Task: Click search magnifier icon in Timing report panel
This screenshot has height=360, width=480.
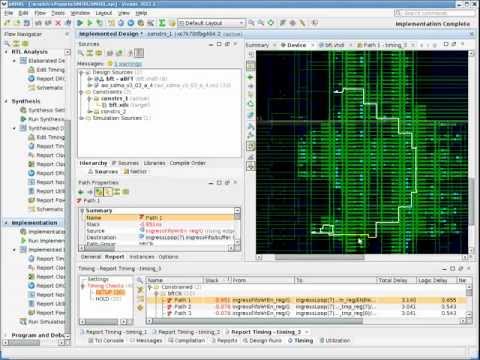Action: (x=140, y=280)
